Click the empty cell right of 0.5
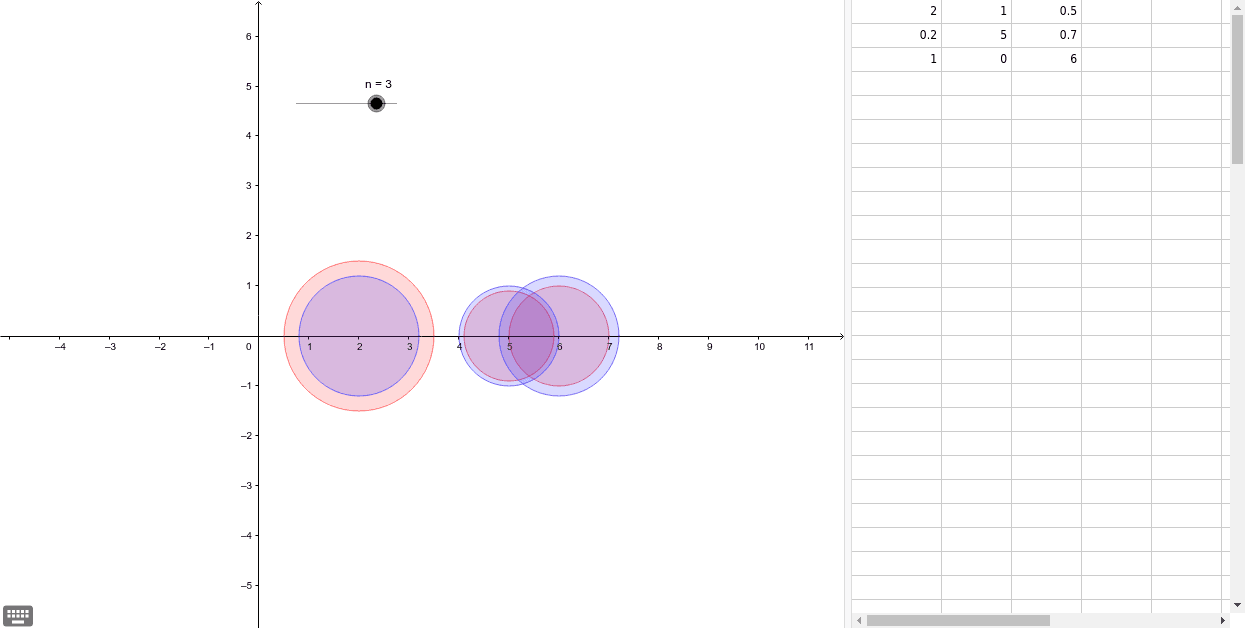This screenshot has height=630, width=1247. pos(1116,11)
